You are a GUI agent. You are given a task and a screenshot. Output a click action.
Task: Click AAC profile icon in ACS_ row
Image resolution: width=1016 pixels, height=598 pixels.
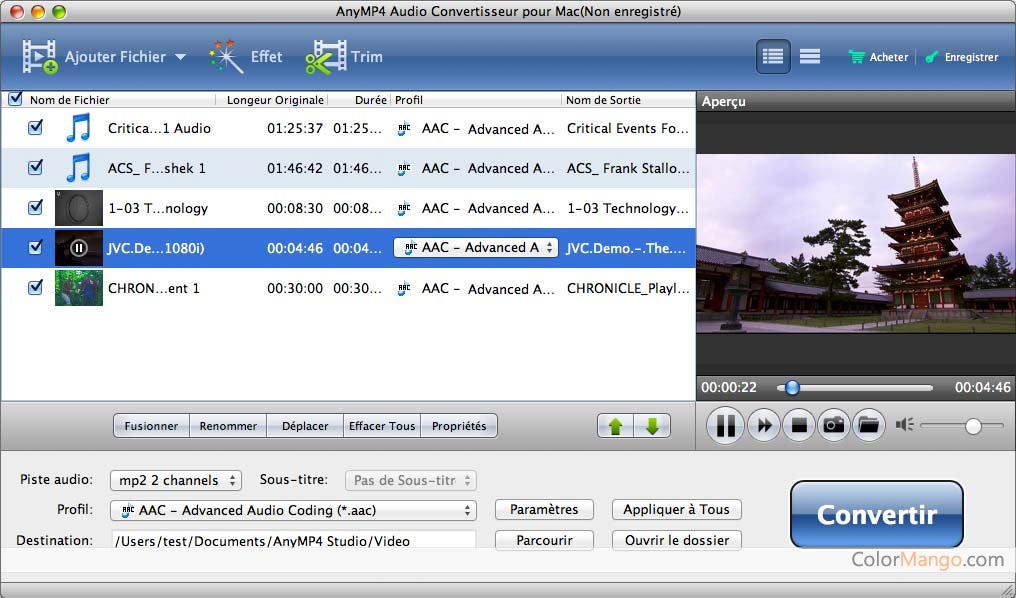click(x=404, y=168)
